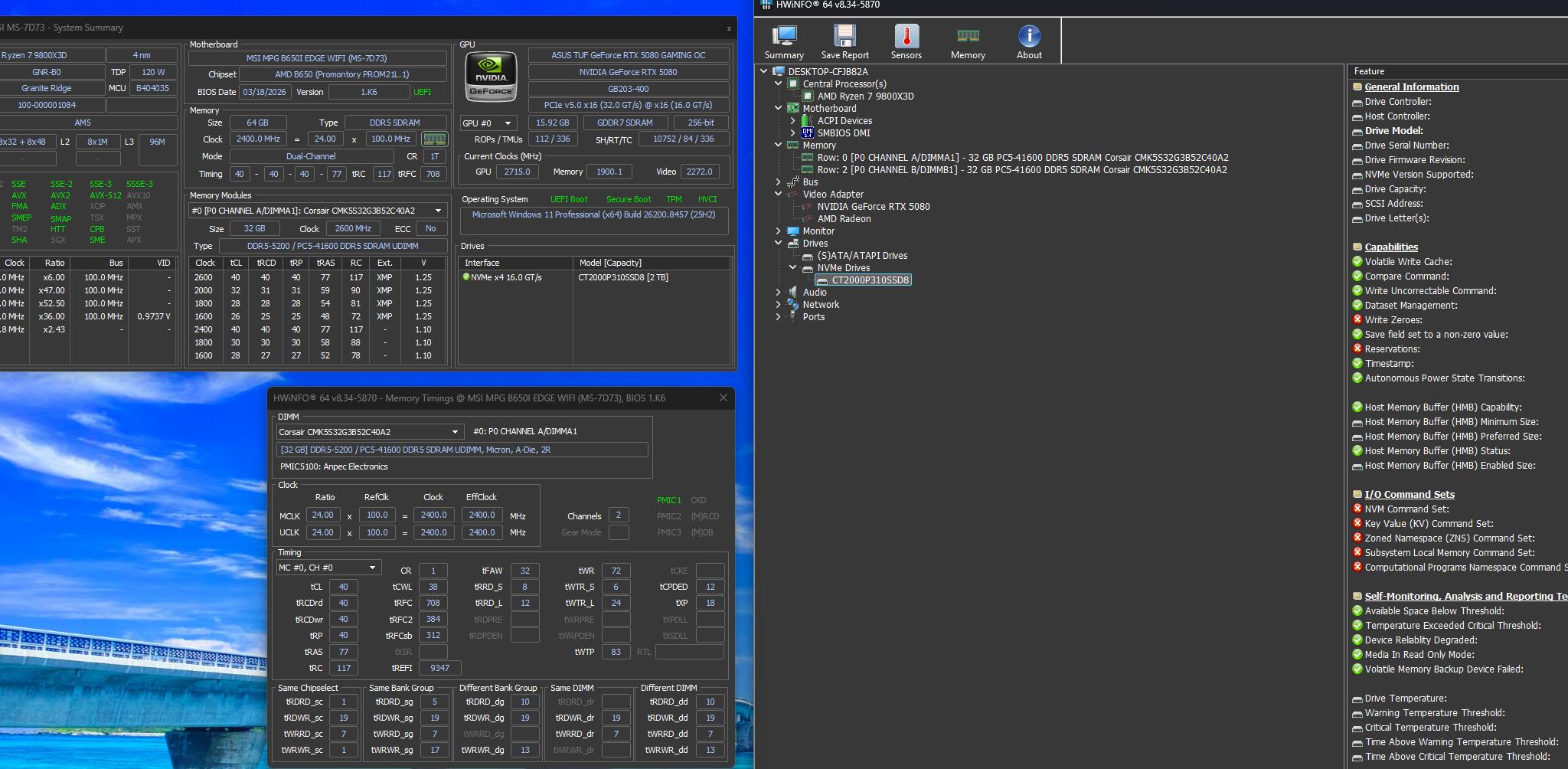Click the Central Processor(s) chip icon
Image resolution: width=1568 pixels, height=769 pixels.
(793, 84)
